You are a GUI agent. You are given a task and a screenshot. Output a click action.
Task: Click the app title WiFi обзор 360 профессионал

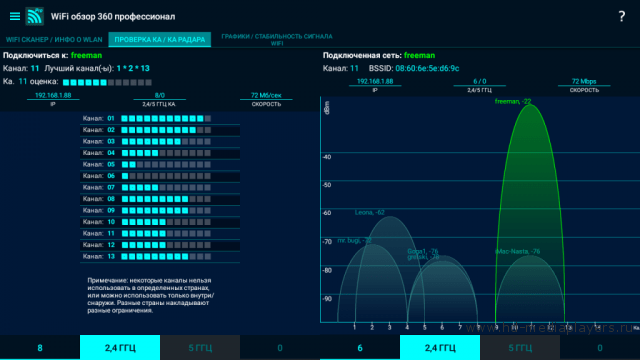pyautogui.click(x=113, y=17)
